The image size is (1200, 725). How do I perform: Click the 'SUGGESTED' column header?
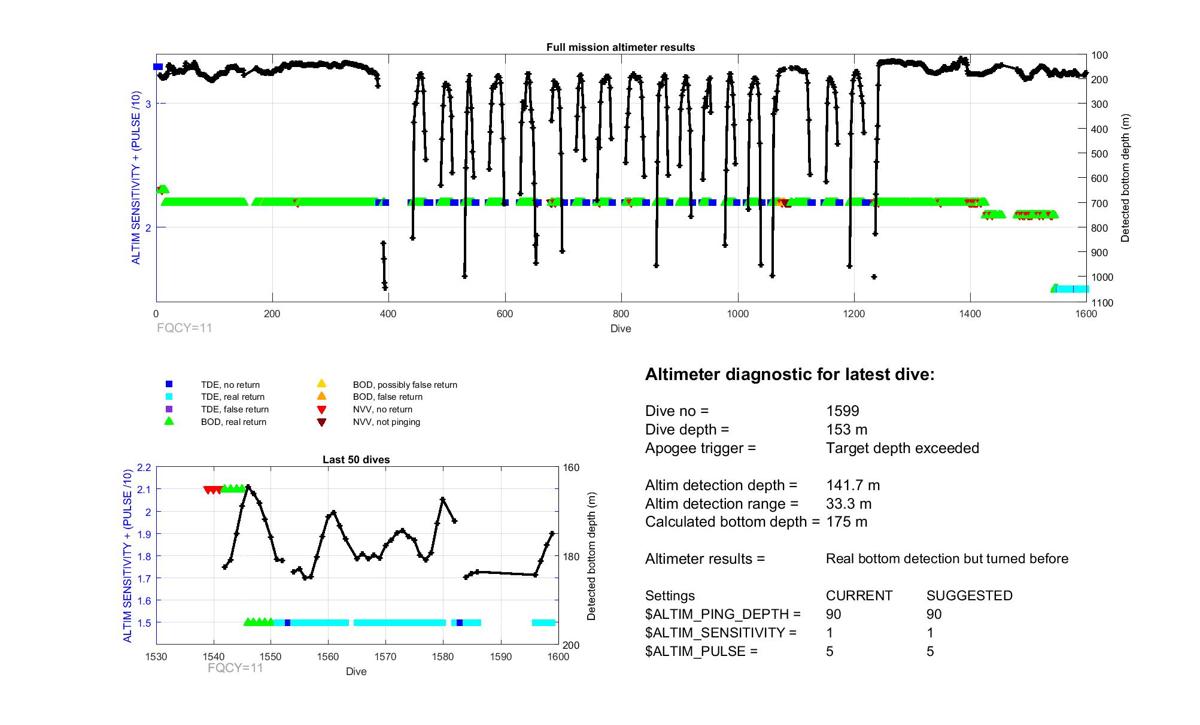point(969,596)
